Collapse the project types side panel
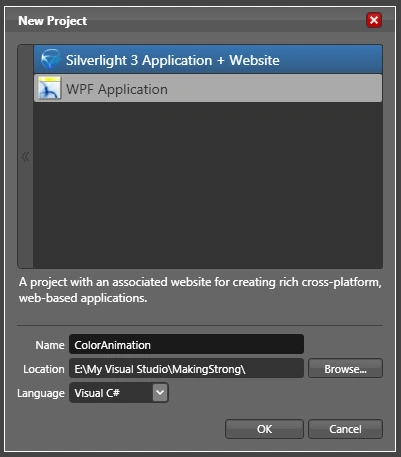401x457 pixels. [x=25, y=157]
